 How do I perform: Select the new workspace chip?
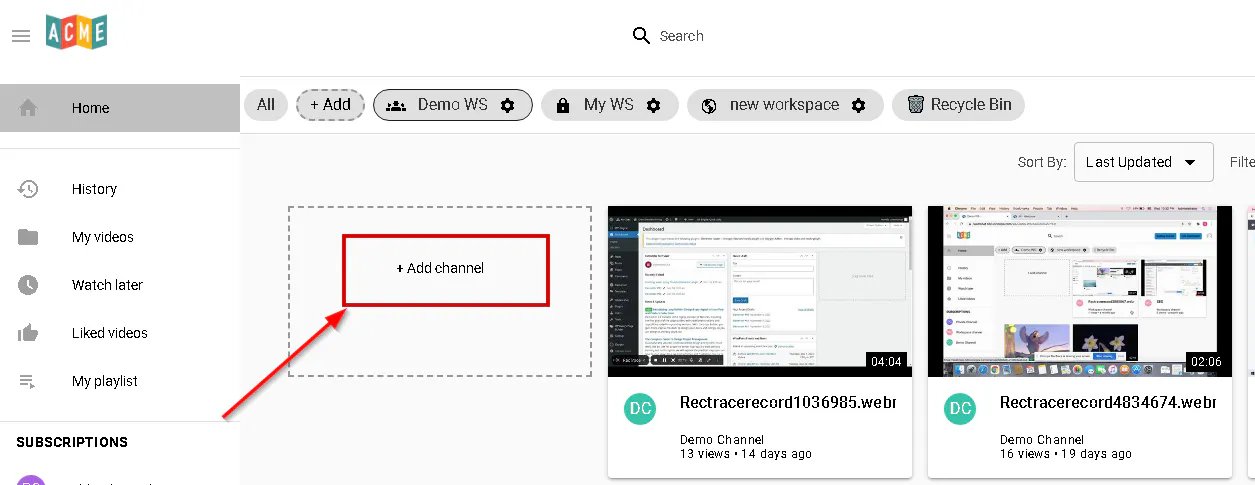(x=785, y=105)
